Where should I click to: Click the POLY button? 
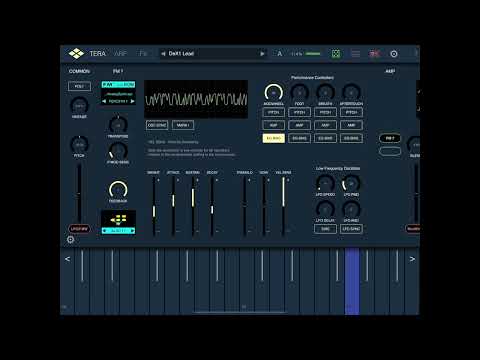(x=79, y=86)
